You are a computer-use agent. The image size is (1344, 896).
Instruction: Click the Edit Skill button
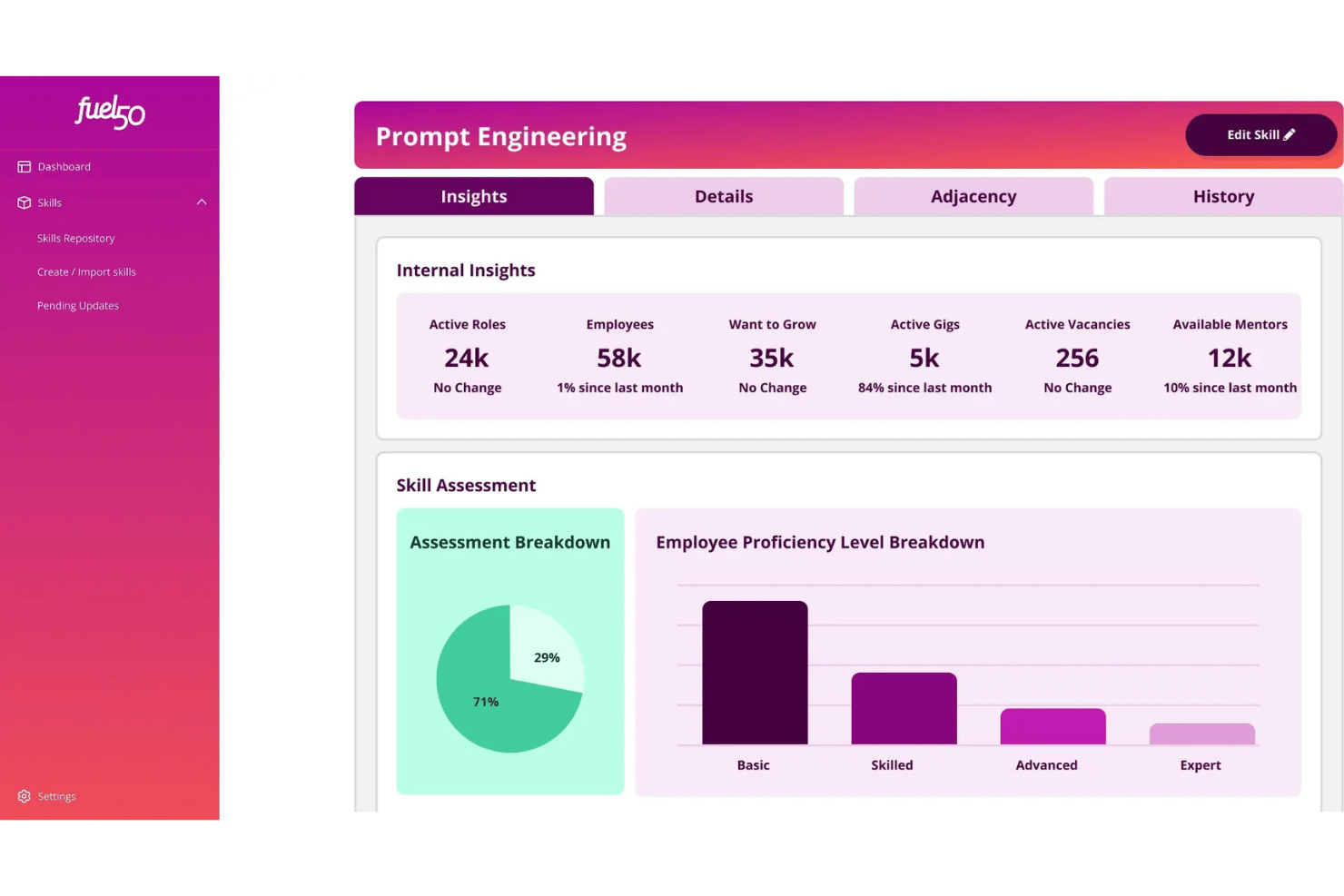pyautogui.click(x=1260, y=134)
